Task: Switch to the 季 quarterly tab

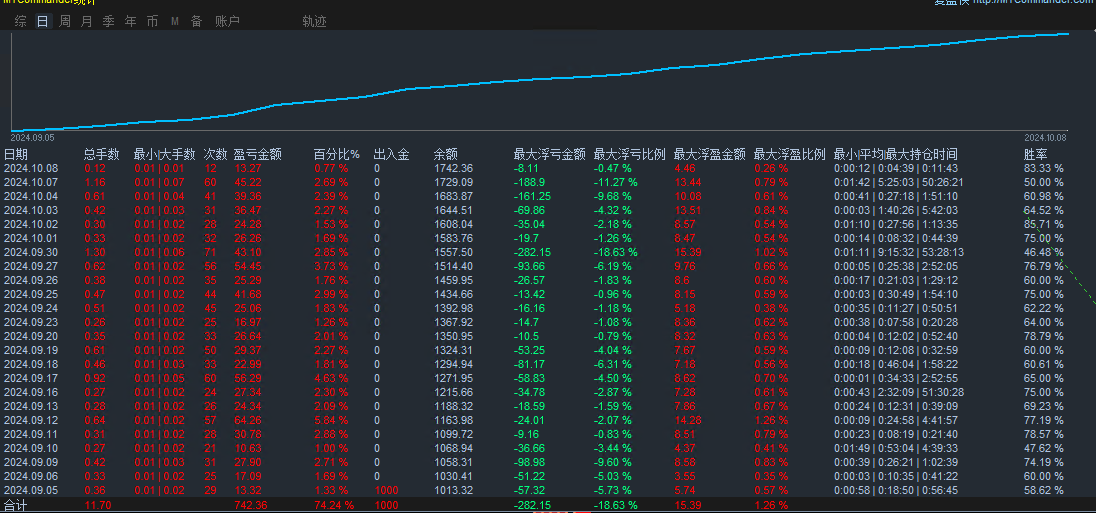Action: (108, 22)
